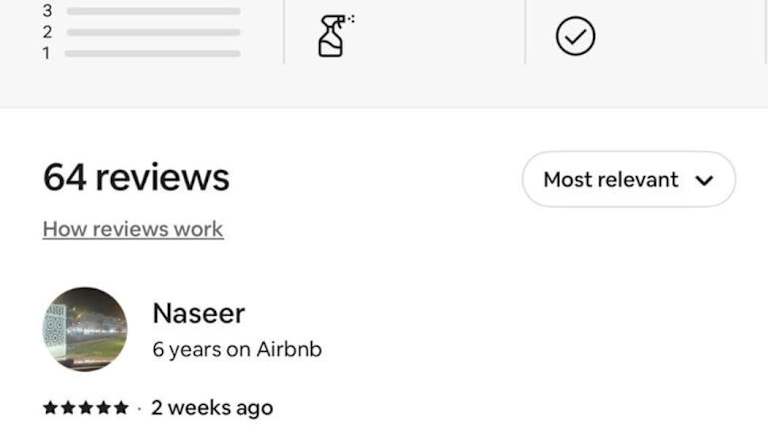Click the 64 reviews heading

136,178
